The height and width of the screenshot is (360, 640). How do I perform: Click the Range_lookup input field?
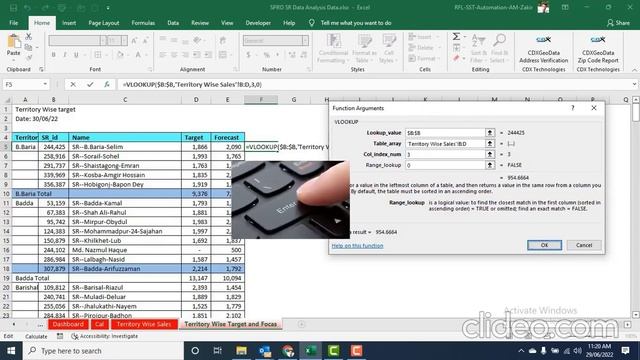pyautogui.click(x=445, y=165)
